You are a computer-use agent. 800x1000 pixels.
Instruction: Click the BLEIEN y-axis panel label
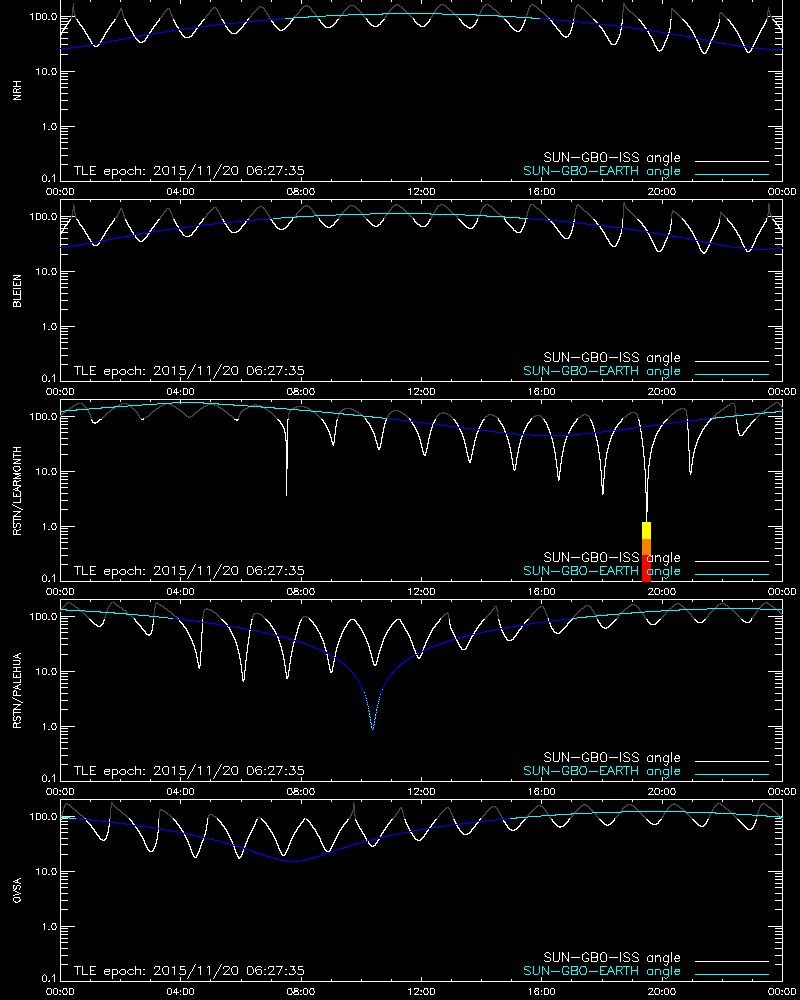point(17,291)
